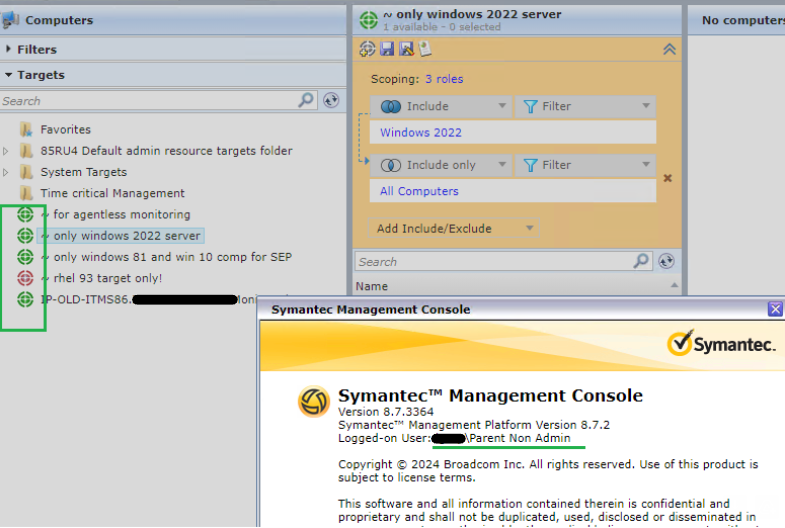Click the save-as icon with the pencil
785x528 pixels.
[406, 49]
